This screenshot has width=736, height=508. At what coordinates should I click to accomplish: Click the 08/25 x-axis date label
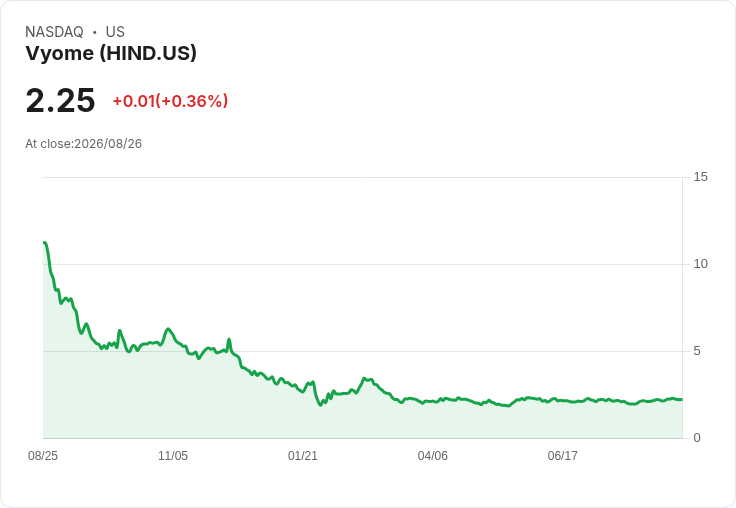point(43,456)
